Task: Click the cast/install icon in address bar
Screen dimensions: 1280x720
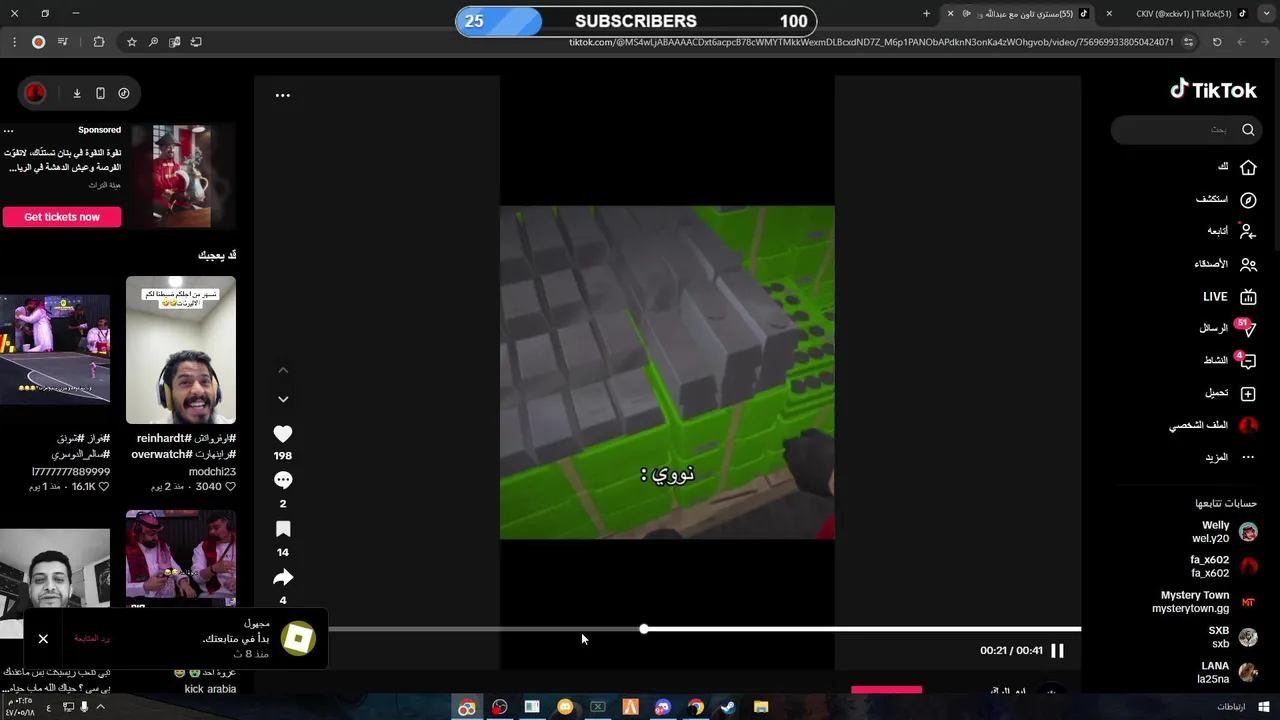Action: (x=196, y=42)
